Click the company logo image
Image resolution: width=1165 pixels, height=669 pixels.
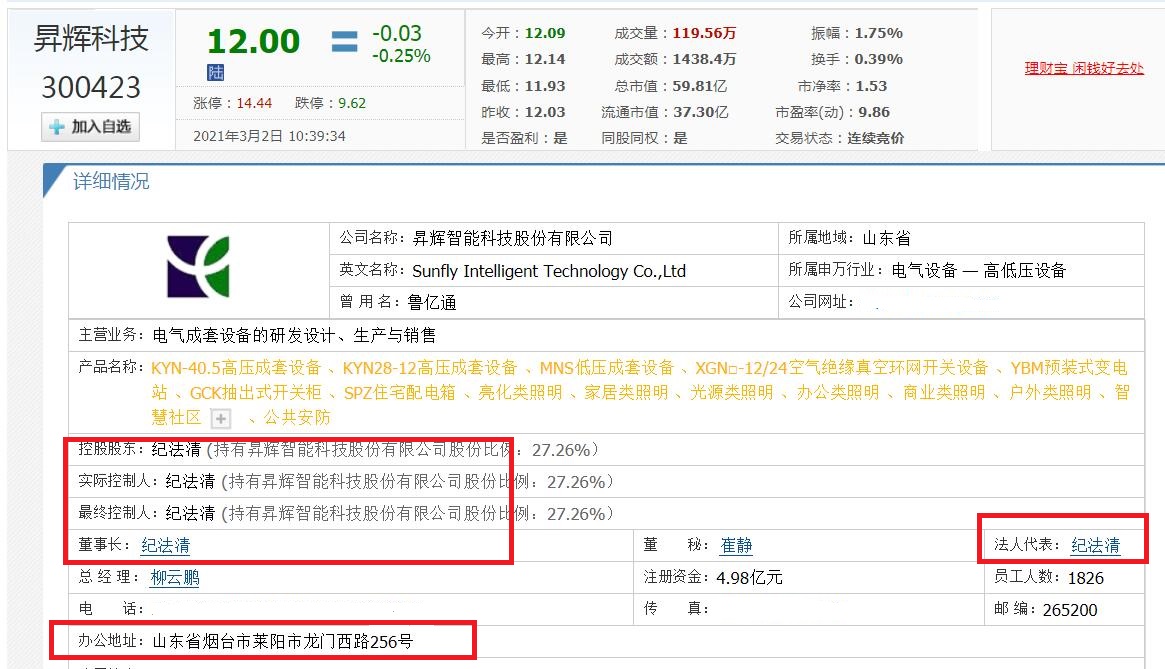[198, 266]
